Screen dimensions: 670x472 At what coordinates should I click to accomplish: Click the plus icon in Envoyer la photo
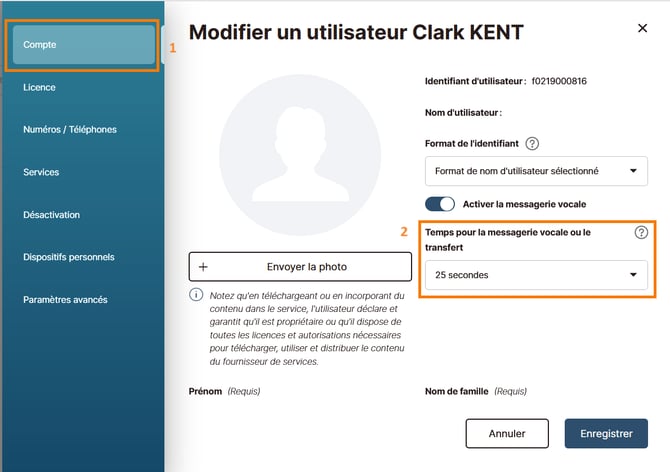[203, 267]
